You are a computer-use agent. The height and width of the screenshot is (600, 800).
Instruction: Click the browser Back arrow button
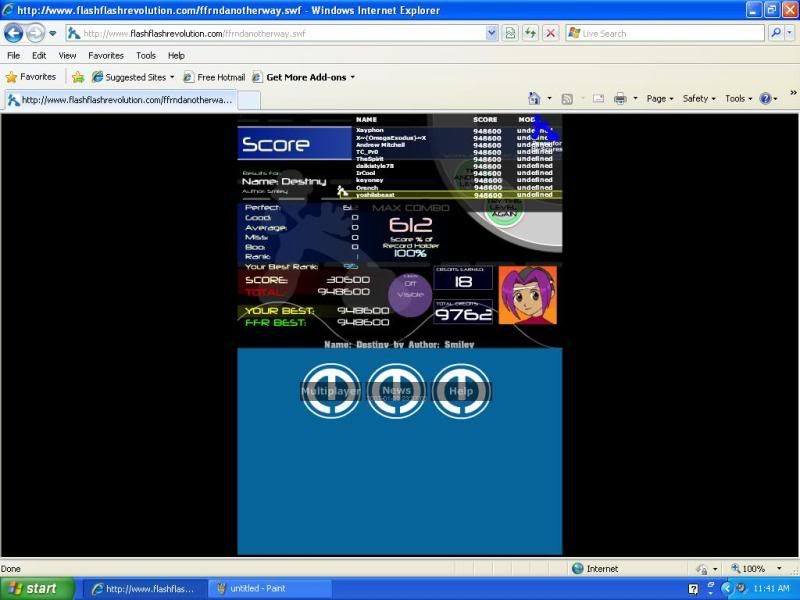(14, 33)
